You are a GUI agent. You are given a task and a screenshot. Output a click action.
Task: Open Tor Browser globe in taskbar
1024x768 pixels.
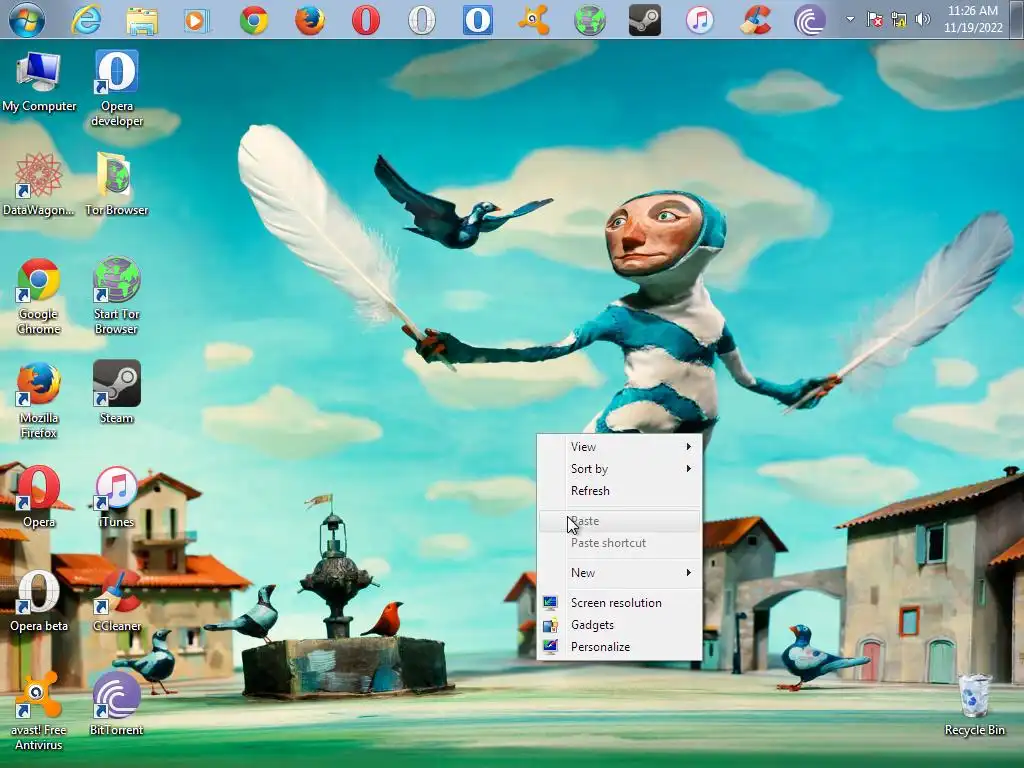point(589,20)
